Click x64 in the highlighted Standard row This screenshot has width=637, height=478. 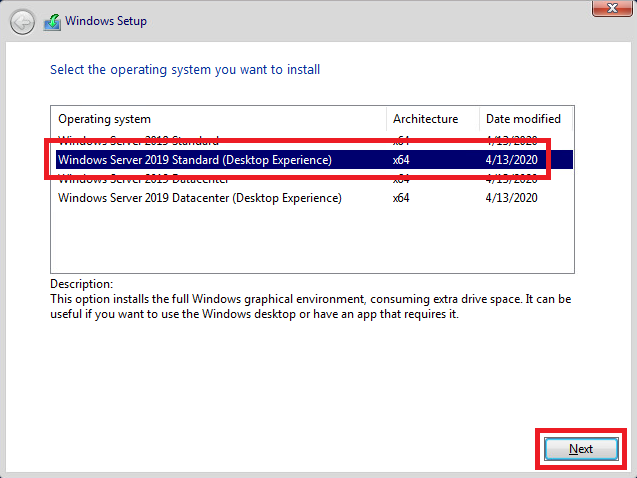tap(401, 160)
